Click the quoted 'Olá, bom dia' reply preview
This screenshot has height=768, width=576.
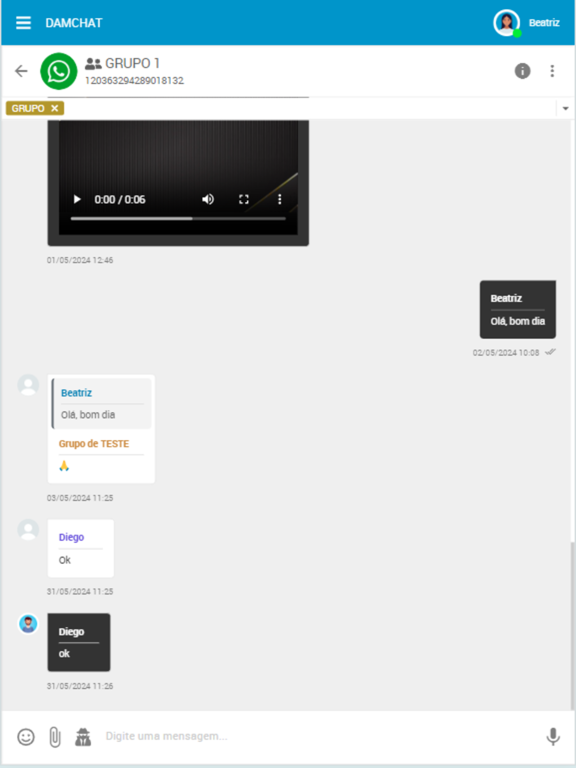point(101,404)
